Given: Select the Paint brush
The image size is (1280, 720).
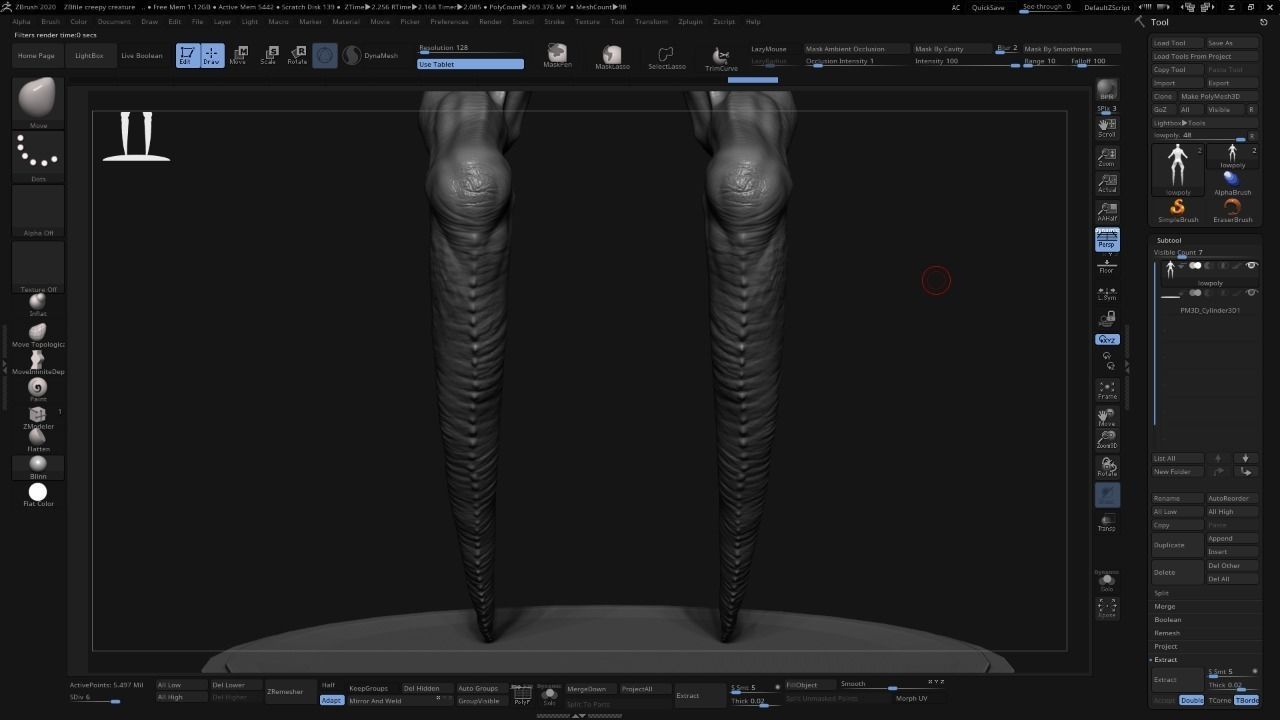Looking at the screenshot, I should pos(38,389).
